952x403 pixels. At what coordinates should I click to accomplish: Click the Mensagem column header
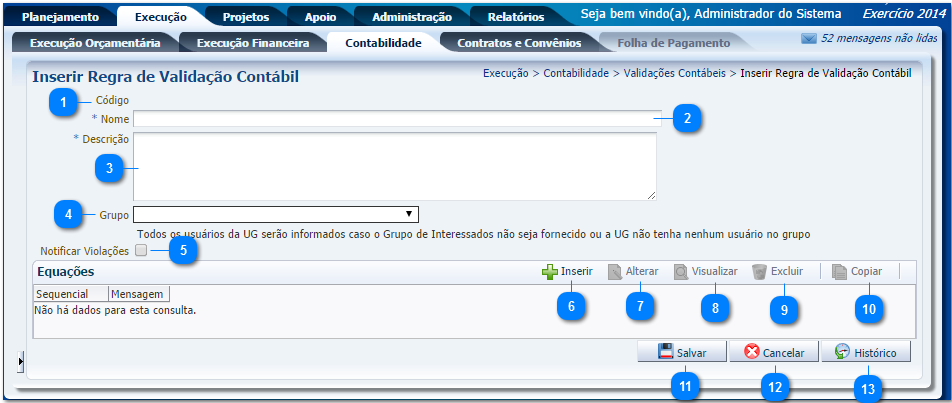click(x=139, y=294)
